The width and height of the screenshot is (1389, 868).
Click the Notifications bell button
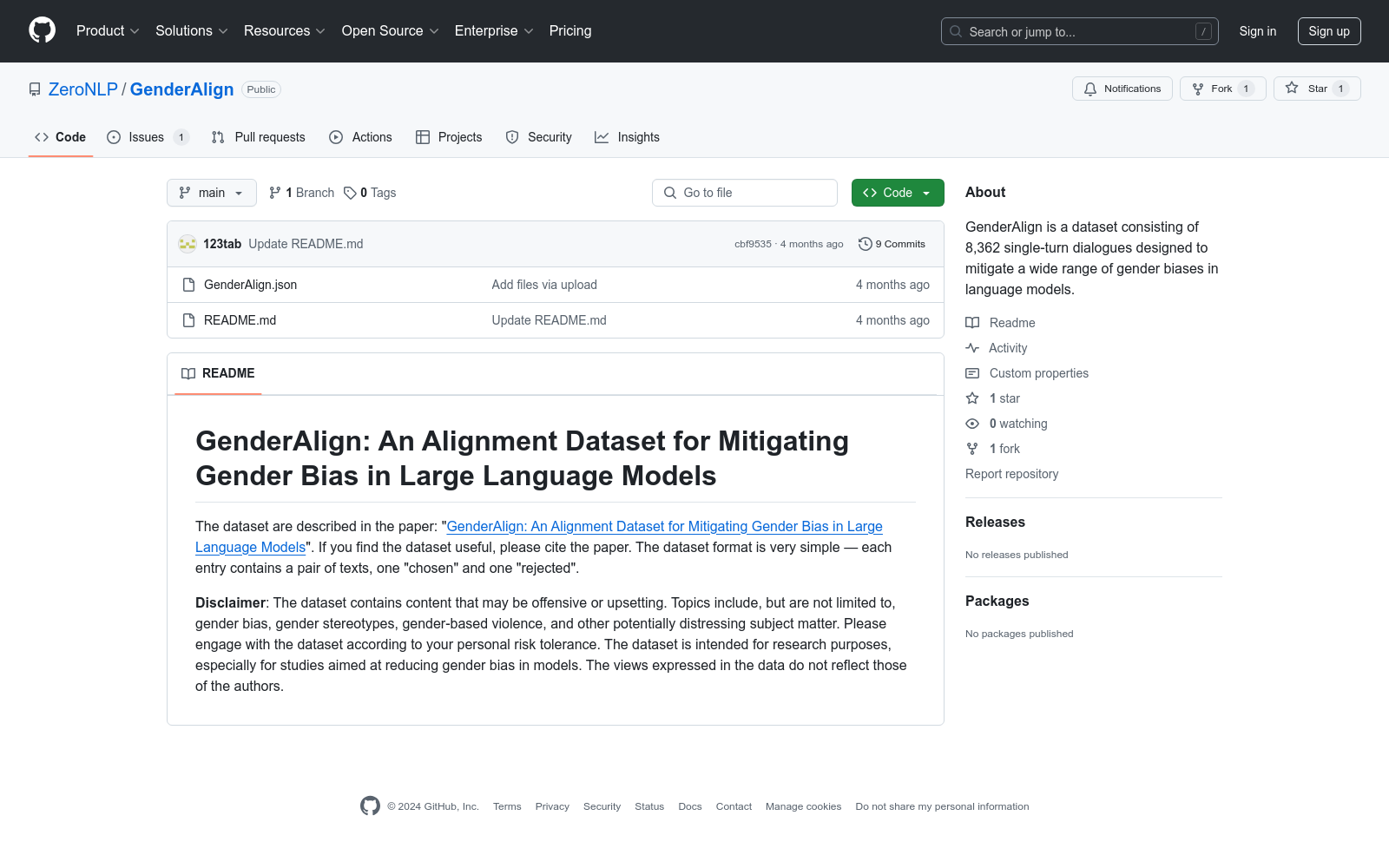tap(1122, 89)
